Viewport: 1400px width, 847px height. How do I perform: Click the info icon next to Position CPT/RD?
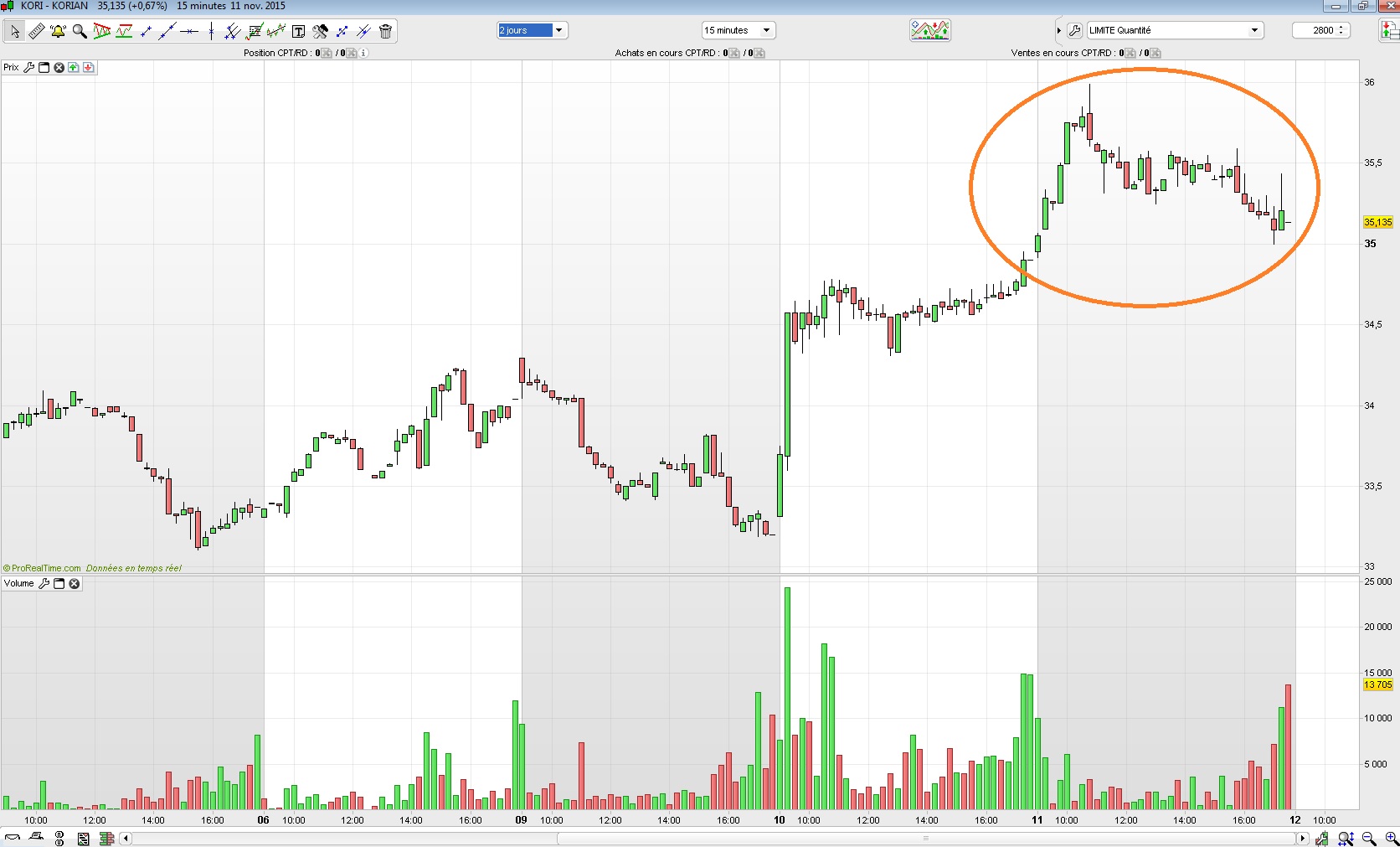[x=363, y=53]
